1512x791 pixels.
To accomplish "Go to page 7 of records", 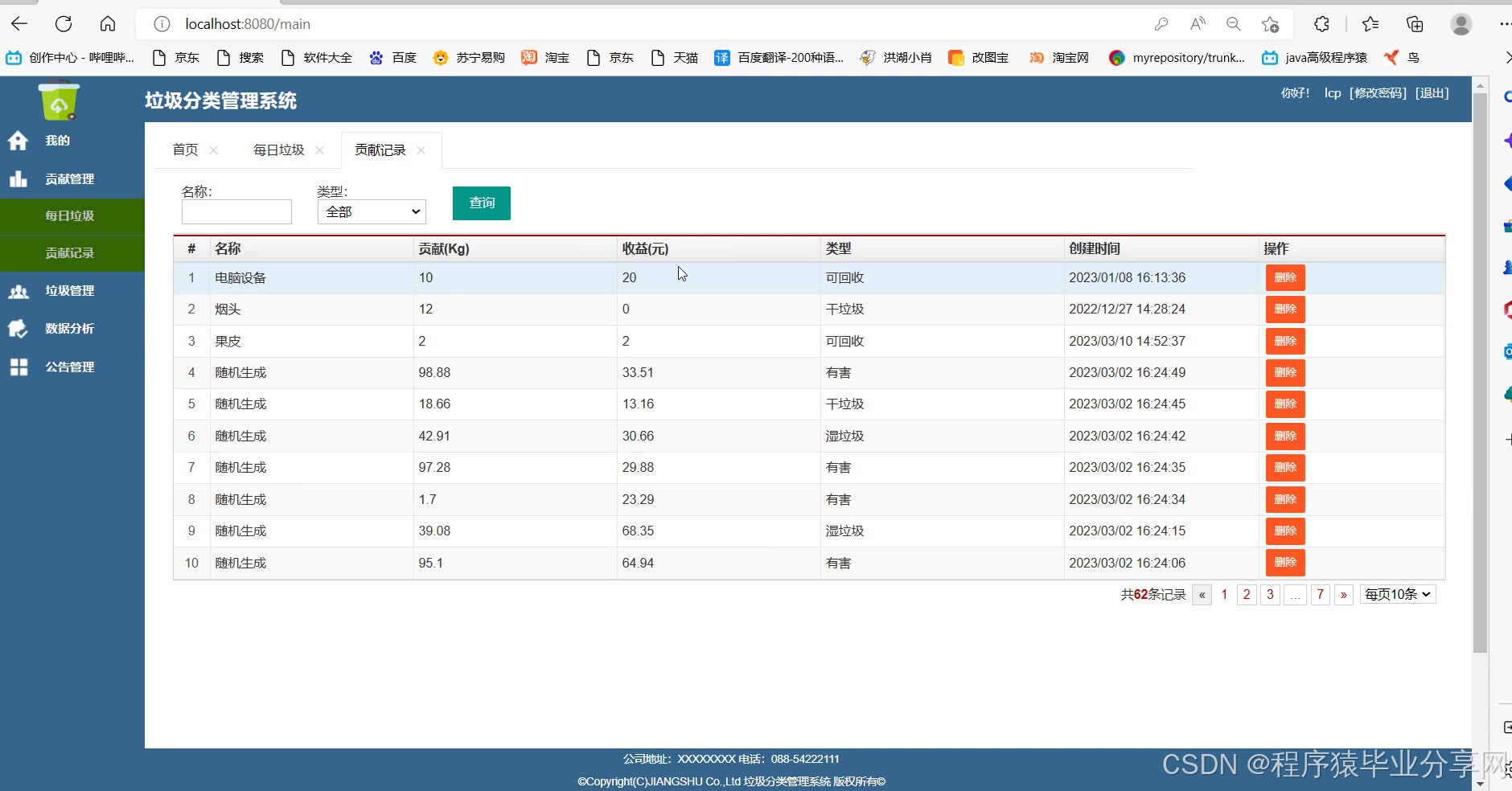I will [1320, 595].
